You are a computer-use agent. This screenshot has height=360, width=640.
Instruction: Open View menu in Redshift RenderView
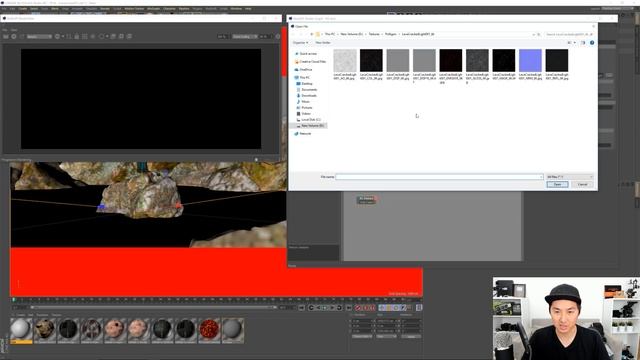[x=14, y=30]
